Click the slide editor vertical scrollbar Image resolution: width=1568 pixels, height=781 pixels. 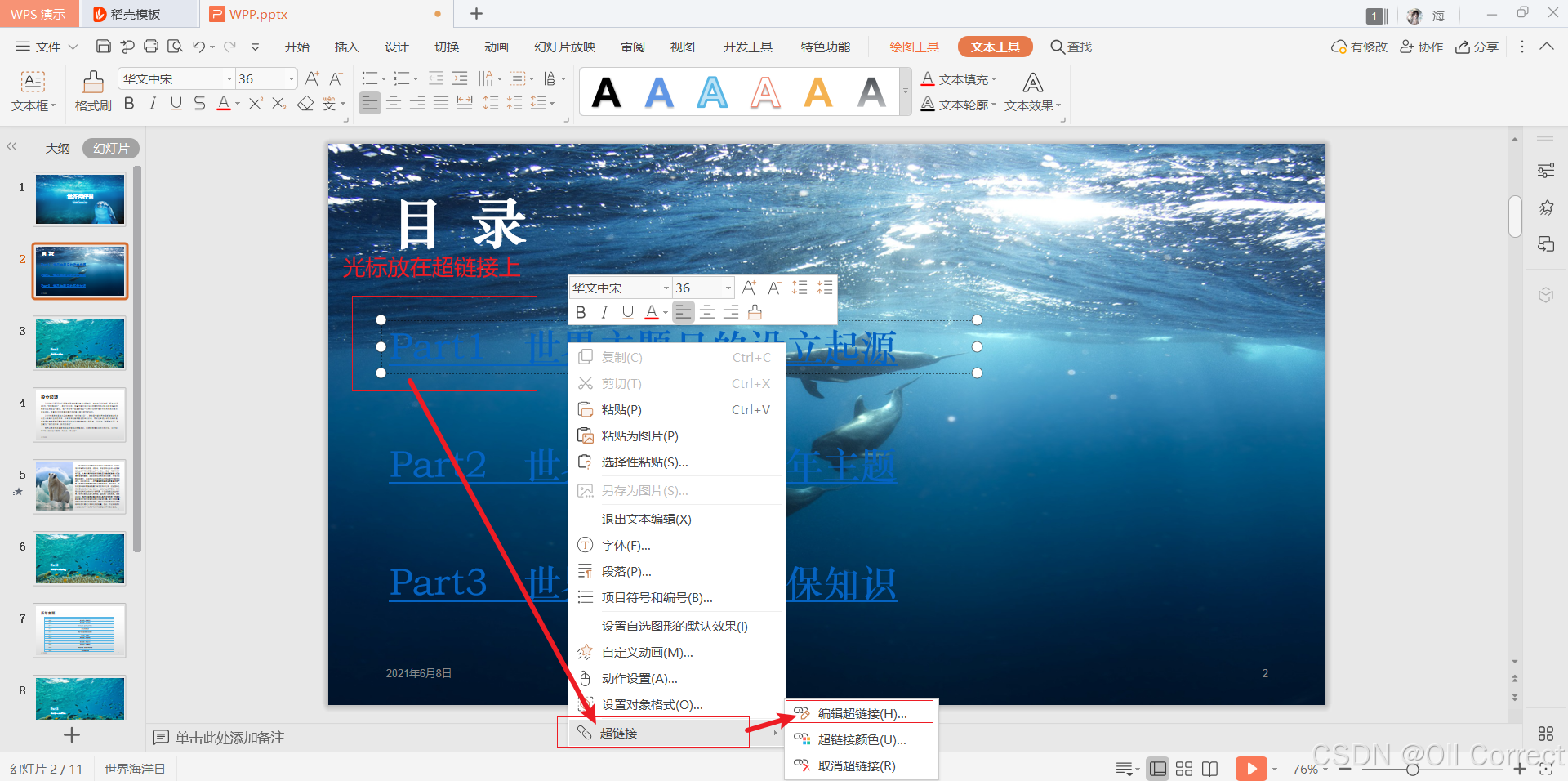pyautogui.click(x=1515, y=216)
